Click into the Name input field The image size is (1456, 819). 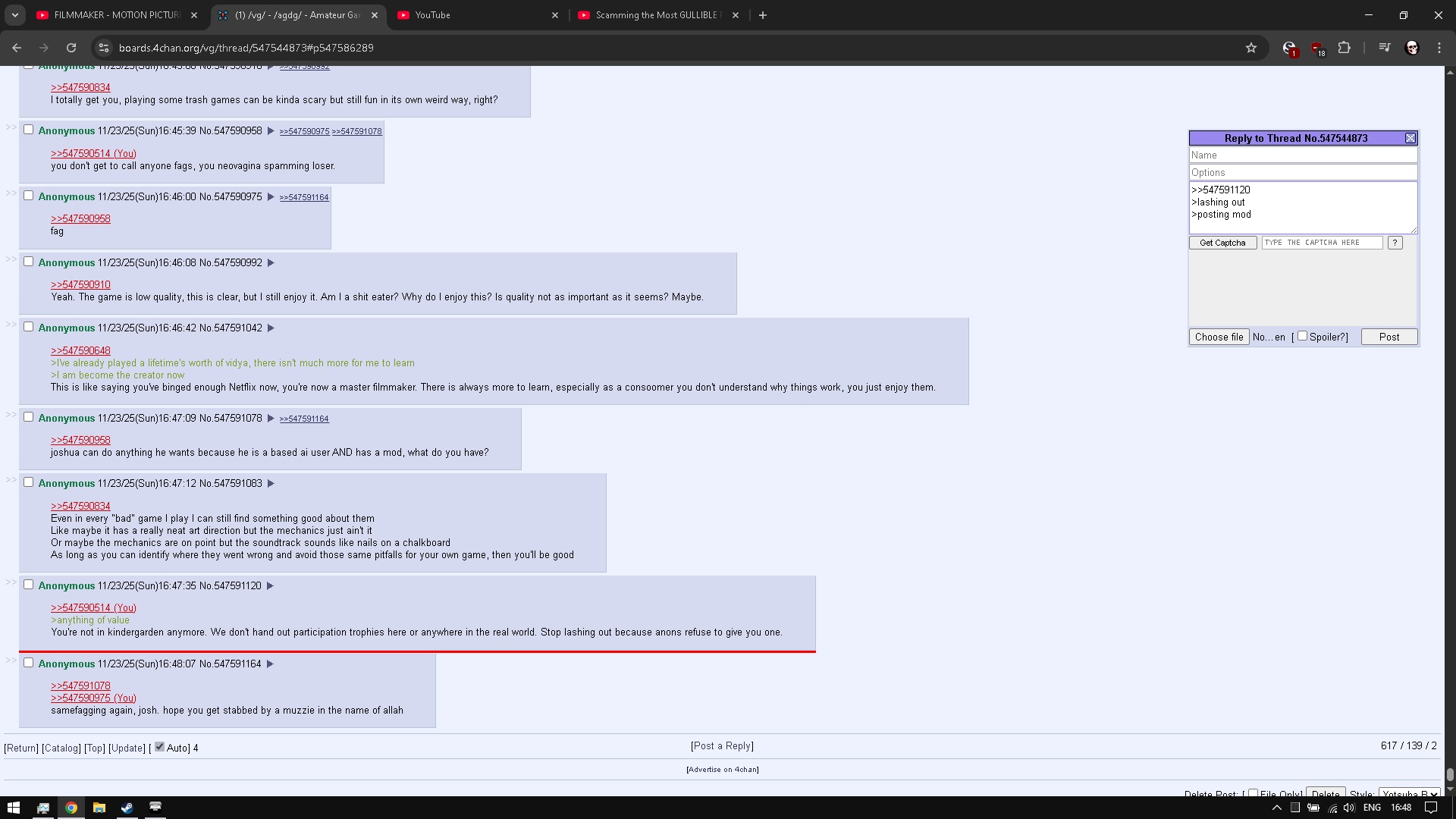coord(1303,155)
